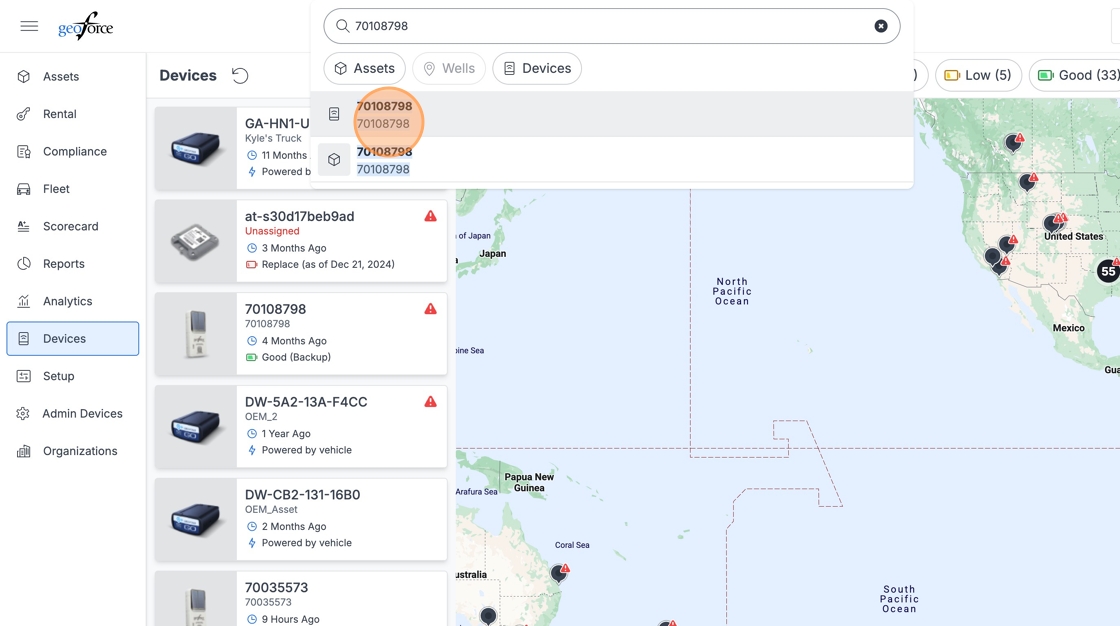The width and height of the screenshot is (1120, 626).
Task: Open Scorecard from the sidebar
Action: coord(70,226)
